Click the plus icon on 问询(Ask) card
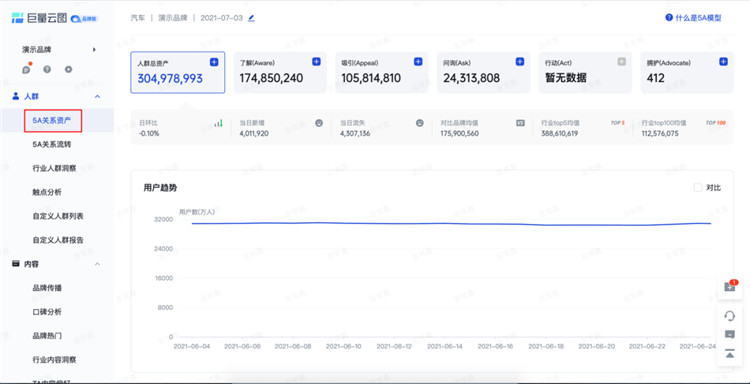This screenshot has height=384, width=750. tap(520, 62)
